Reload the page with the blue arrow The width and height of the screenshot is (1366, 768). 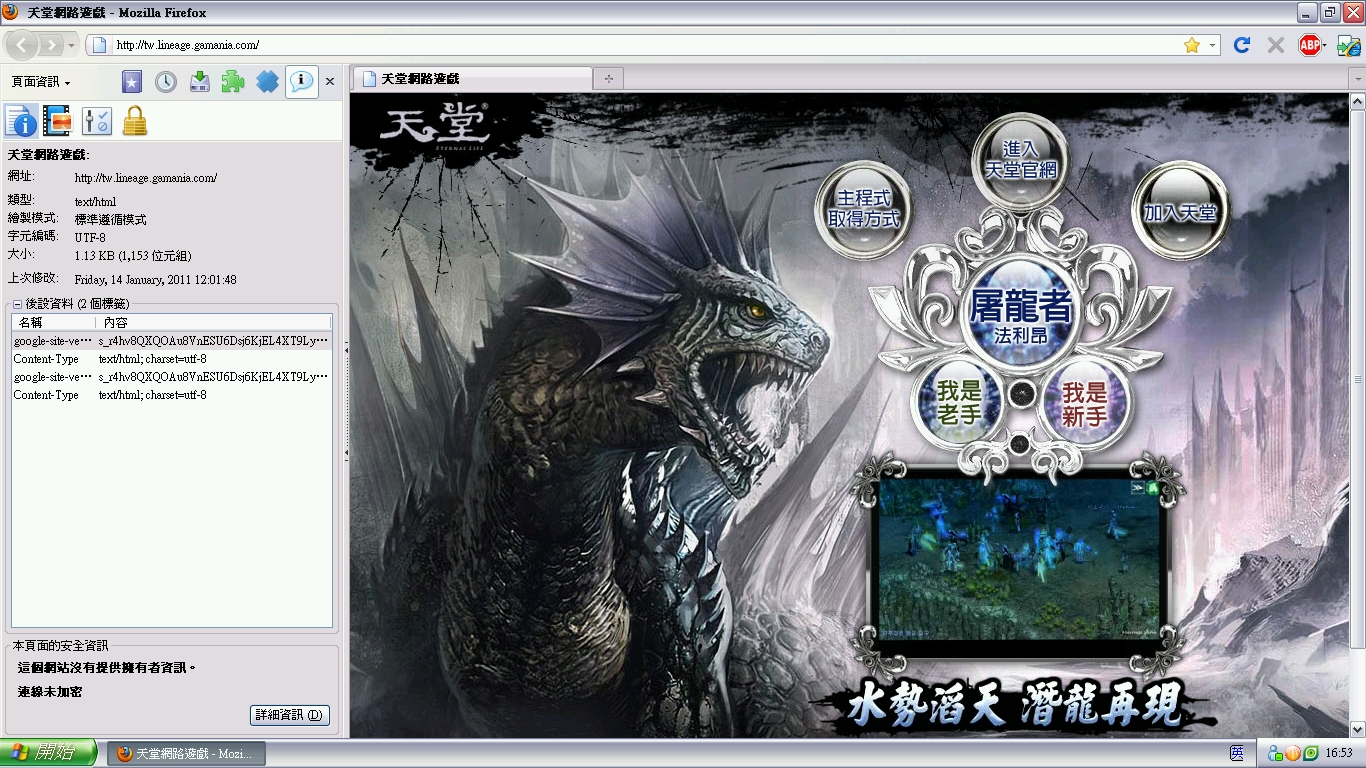pos(1242,45)
